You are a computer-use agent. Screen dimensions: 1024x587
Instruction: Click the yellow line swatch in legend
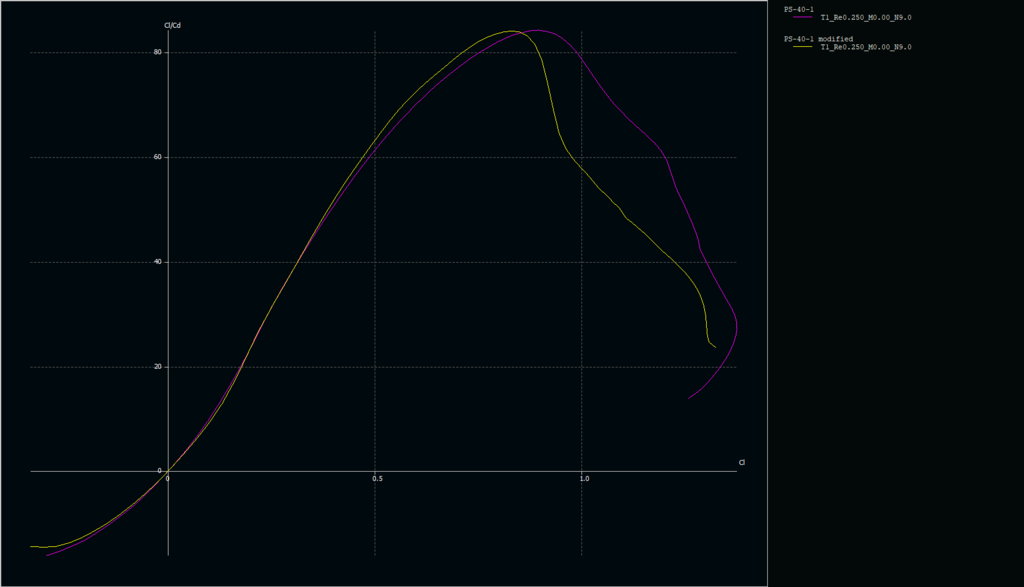point(800,47)
